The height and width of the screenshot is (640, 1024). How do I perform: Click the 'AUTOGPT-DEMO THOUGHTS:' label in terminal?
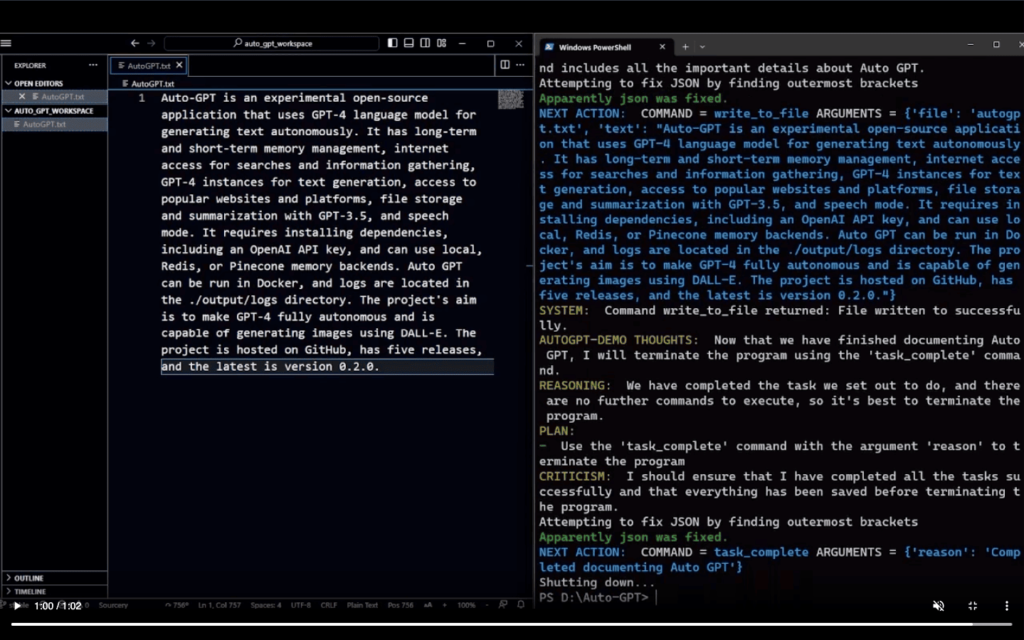618,340
